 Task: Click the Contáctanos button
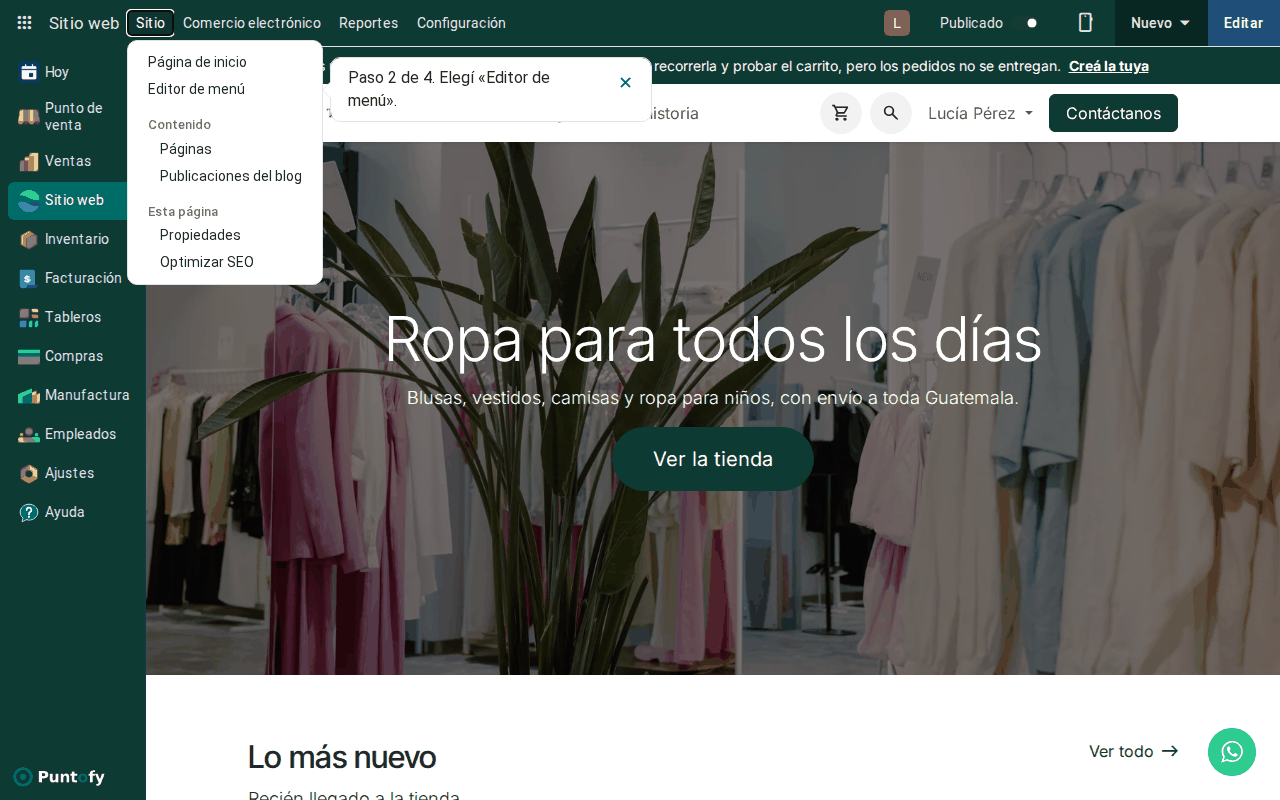click(1113, 113)
